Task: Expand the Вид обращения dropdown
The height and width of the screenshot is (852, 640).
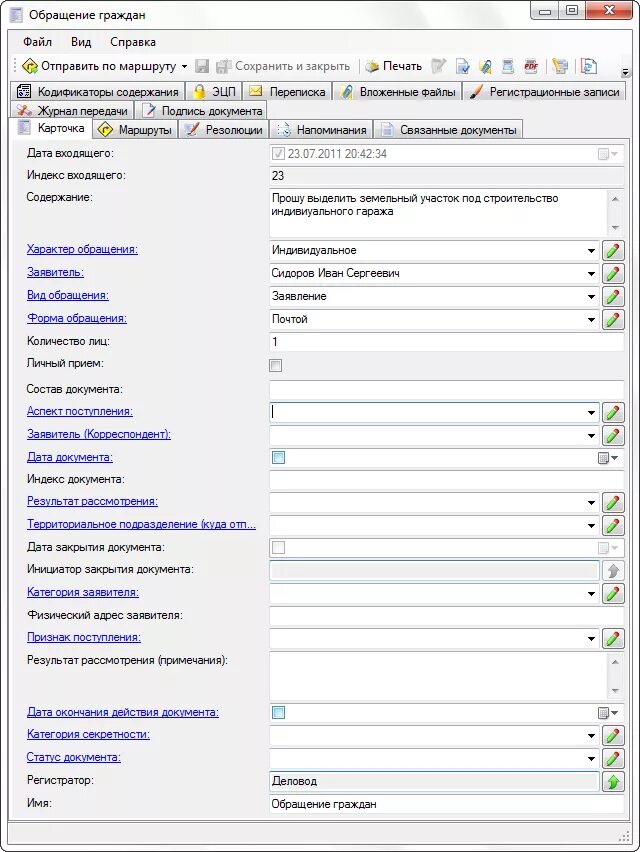Action: click(592, 297)
